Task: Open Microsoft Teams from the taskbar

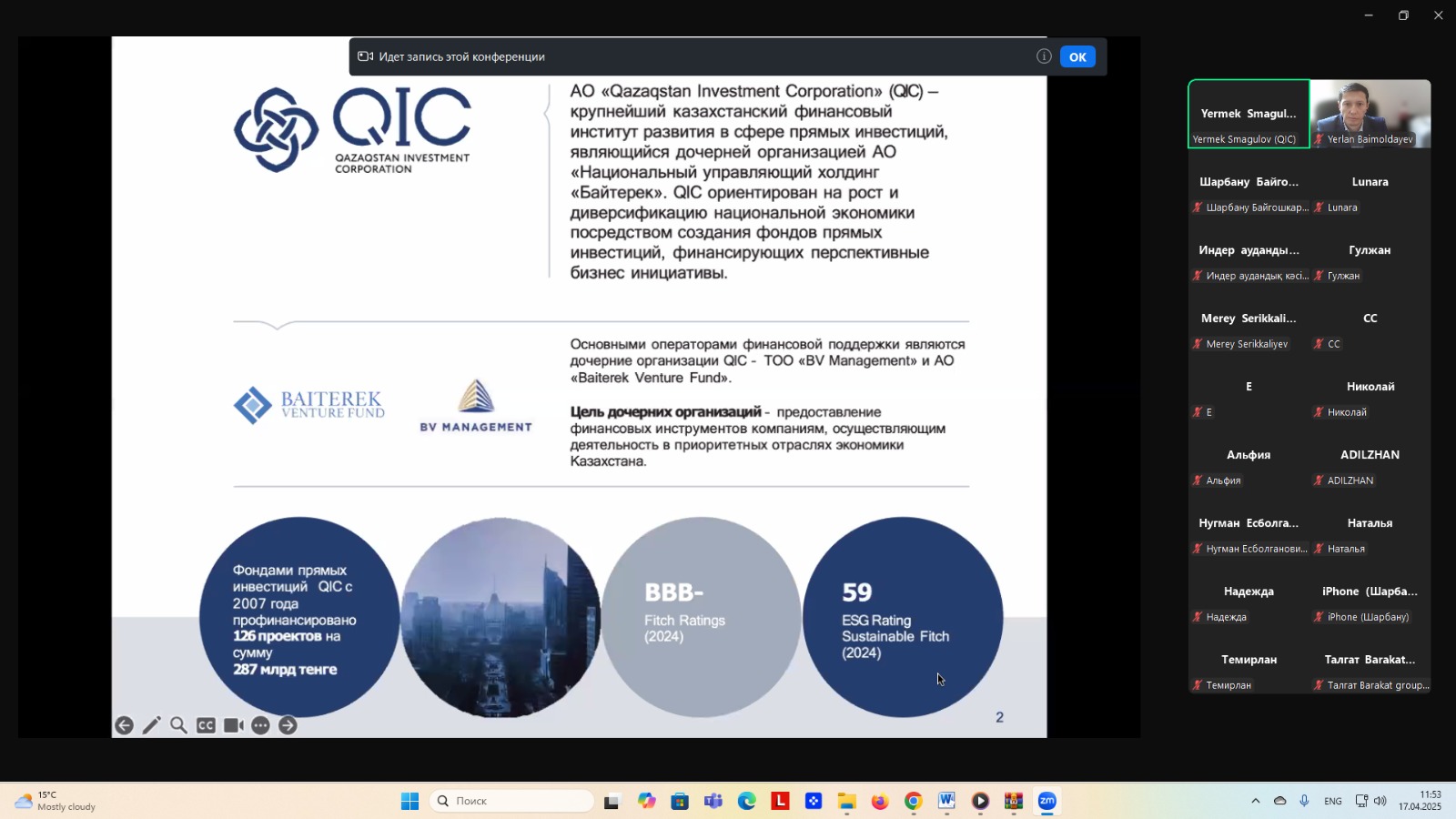Action: coord(713,801)
